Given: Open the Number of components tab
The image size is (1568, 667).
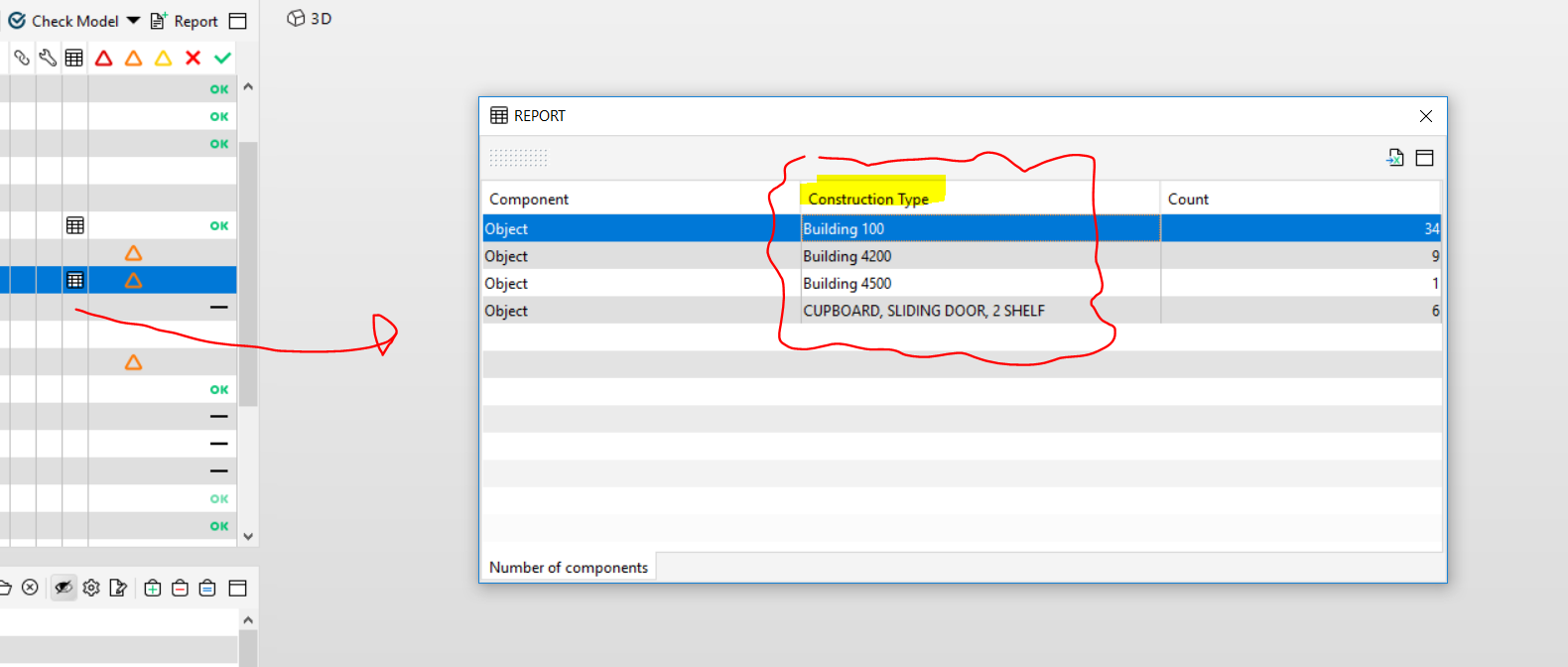Looking at the screenshot, I should coord(569,567).
